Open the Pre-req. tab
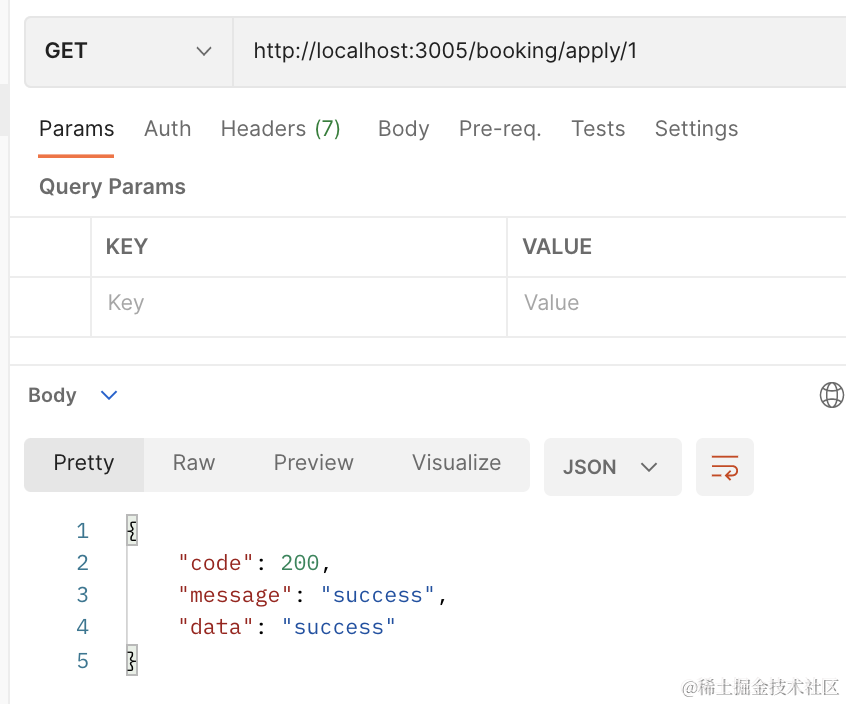 [500, 129]
